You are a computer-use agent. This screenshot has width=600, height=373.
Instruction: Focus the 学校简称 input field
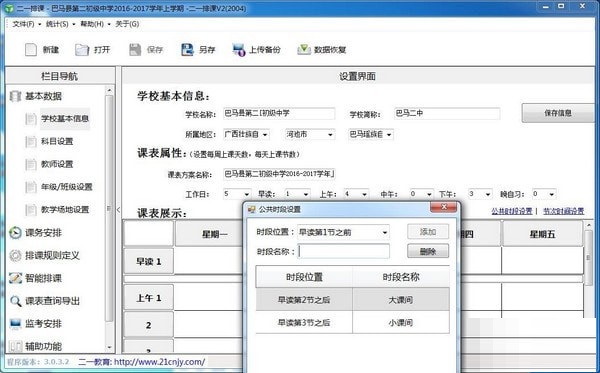(x=447, y=113)
